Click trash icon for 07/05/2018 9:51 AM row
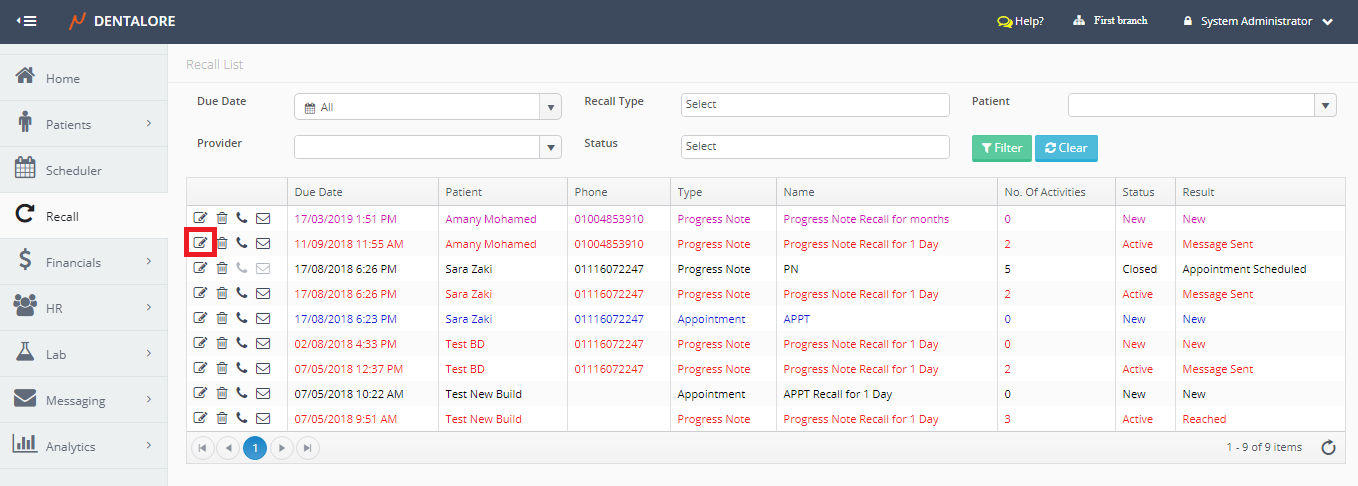 (x=222, y=418)
